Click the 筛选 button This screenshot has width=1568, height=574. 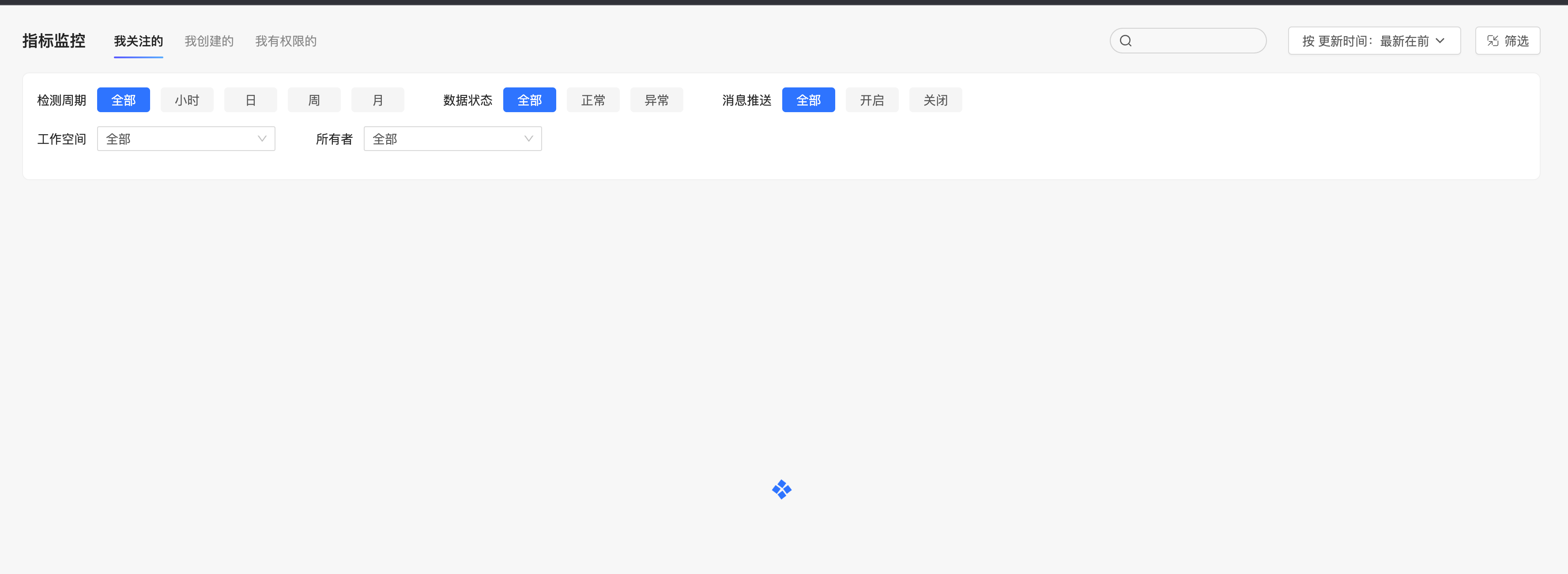[x=1508, y=40]
